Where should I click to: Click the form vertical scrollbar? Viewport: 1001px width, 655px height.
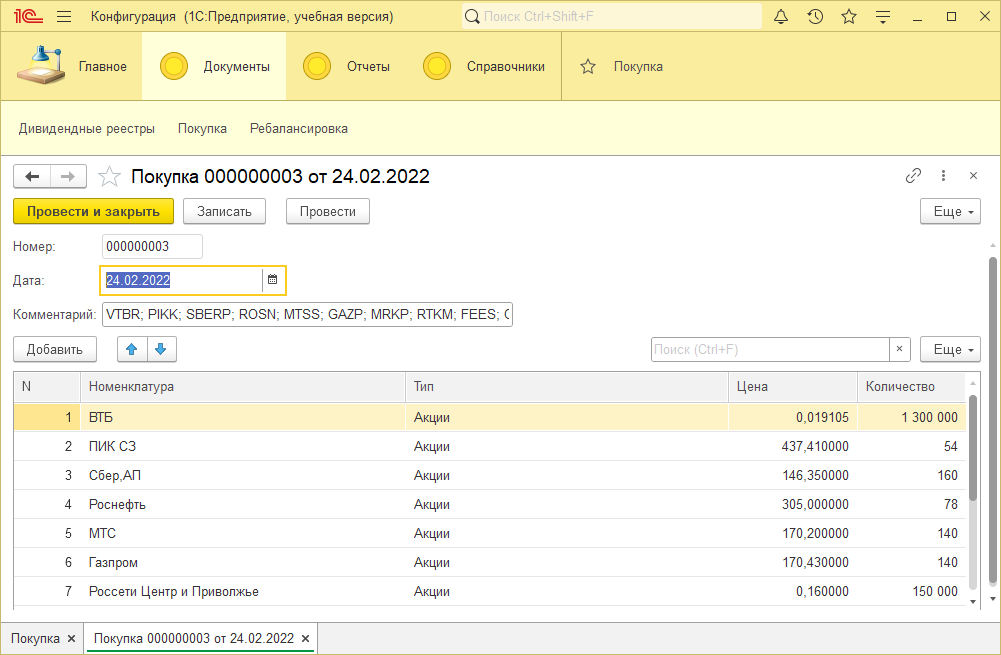coord(993,421)
